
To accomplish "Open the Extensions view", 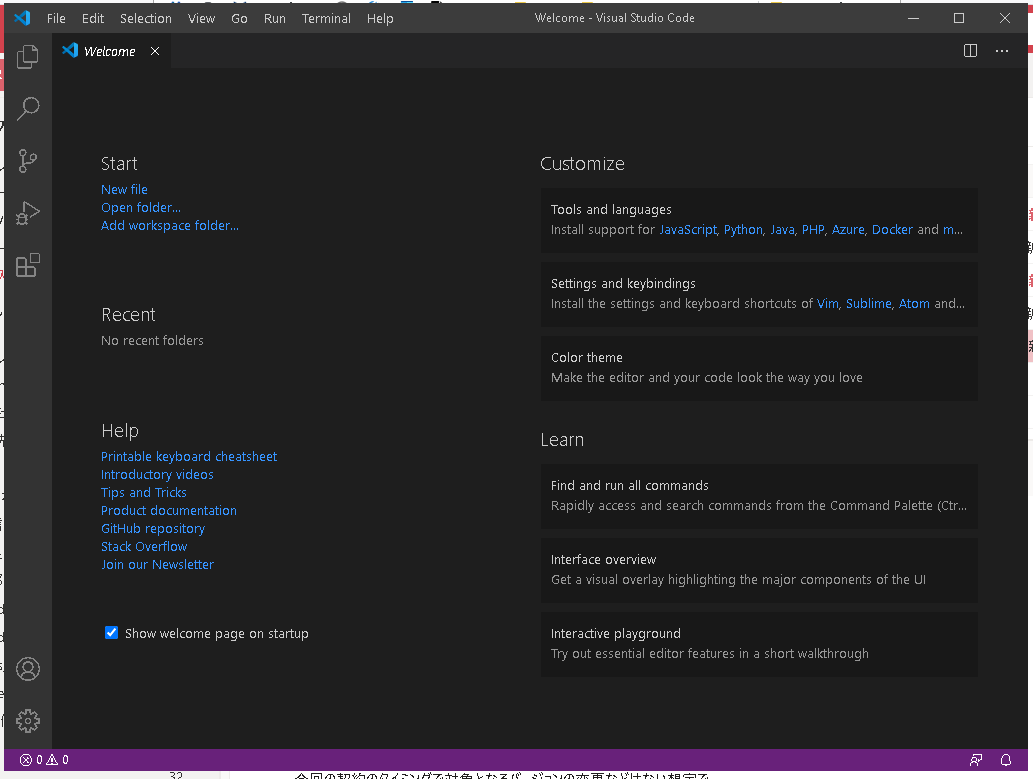I will click(28, 265).
